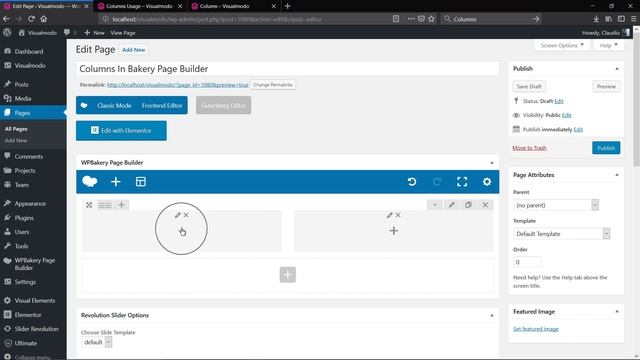Open the WordPress logo menu in admin bar
The height and width of the screenshot is (360, 640).
point(7,33)
